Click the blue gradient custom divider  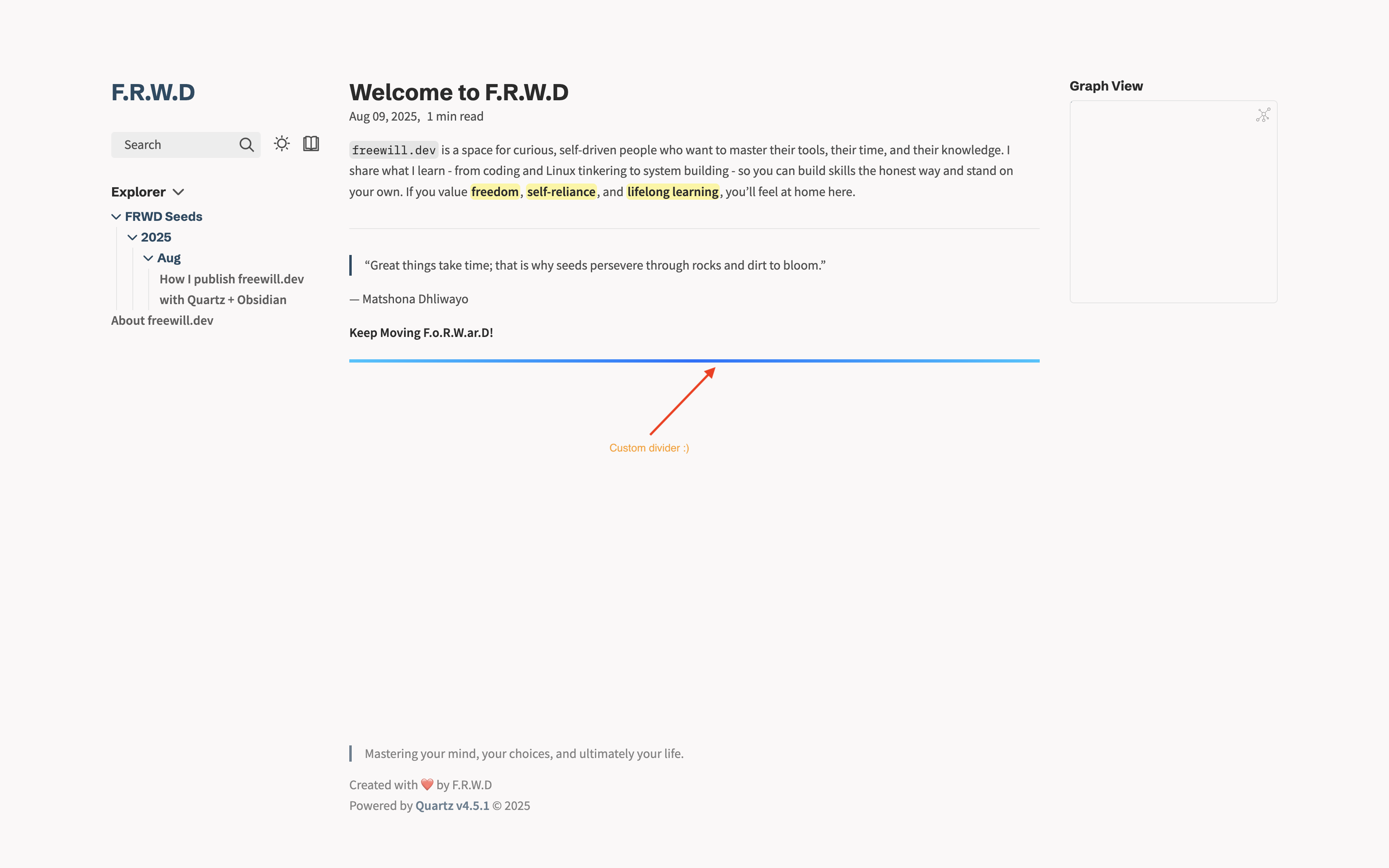point(694,361)
